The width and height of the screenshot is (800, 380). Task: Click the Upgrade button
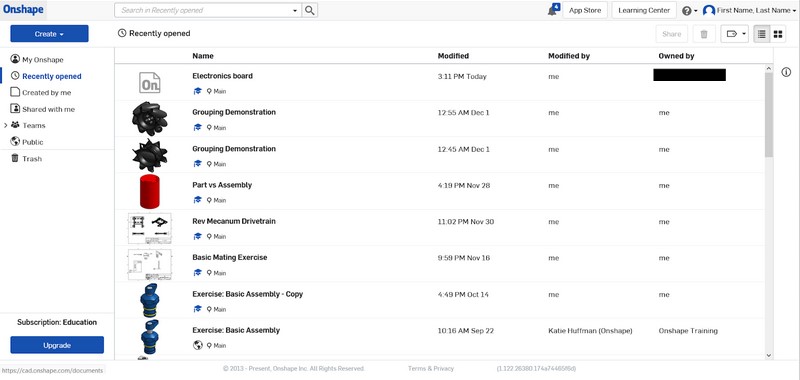tap(57, 345)
